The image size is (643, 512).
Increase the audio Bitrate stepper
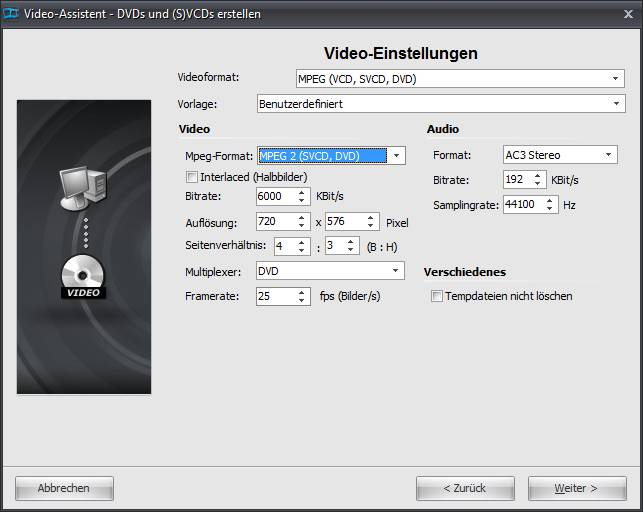pos(539,176)
